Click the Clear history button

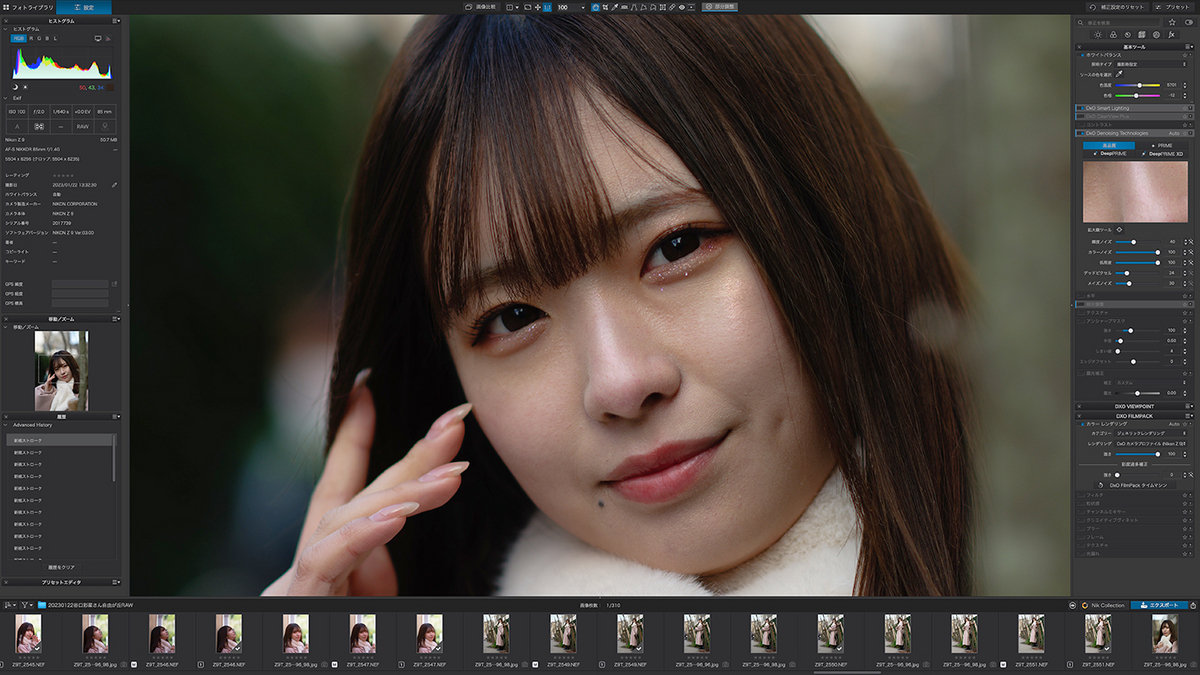(61, 567)
